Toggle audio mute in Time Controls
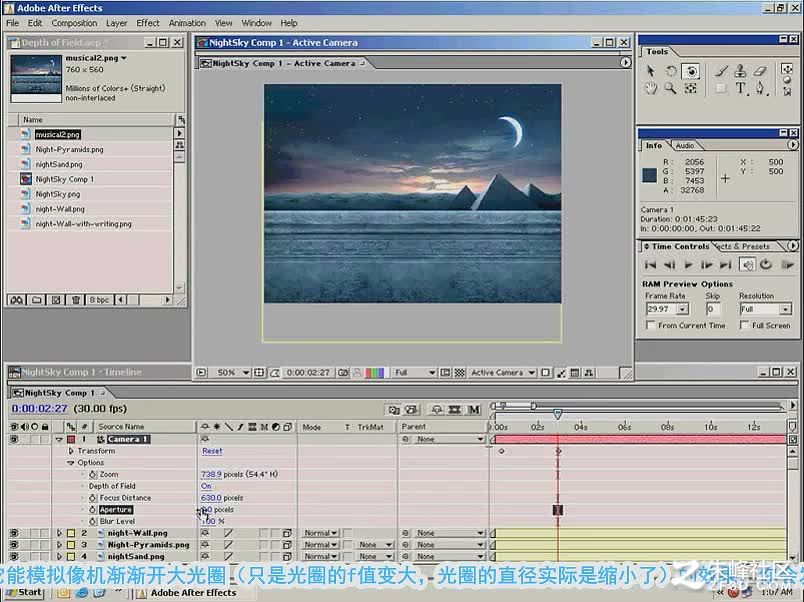Image resolution: width=804 pixels, height=602 pixels. [x=747, y=265]
